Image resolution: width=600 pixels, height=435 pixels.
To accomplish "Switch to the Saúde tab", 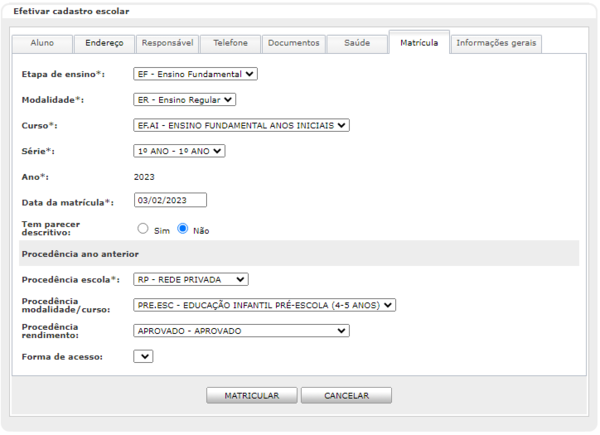I will click(357, 44).
